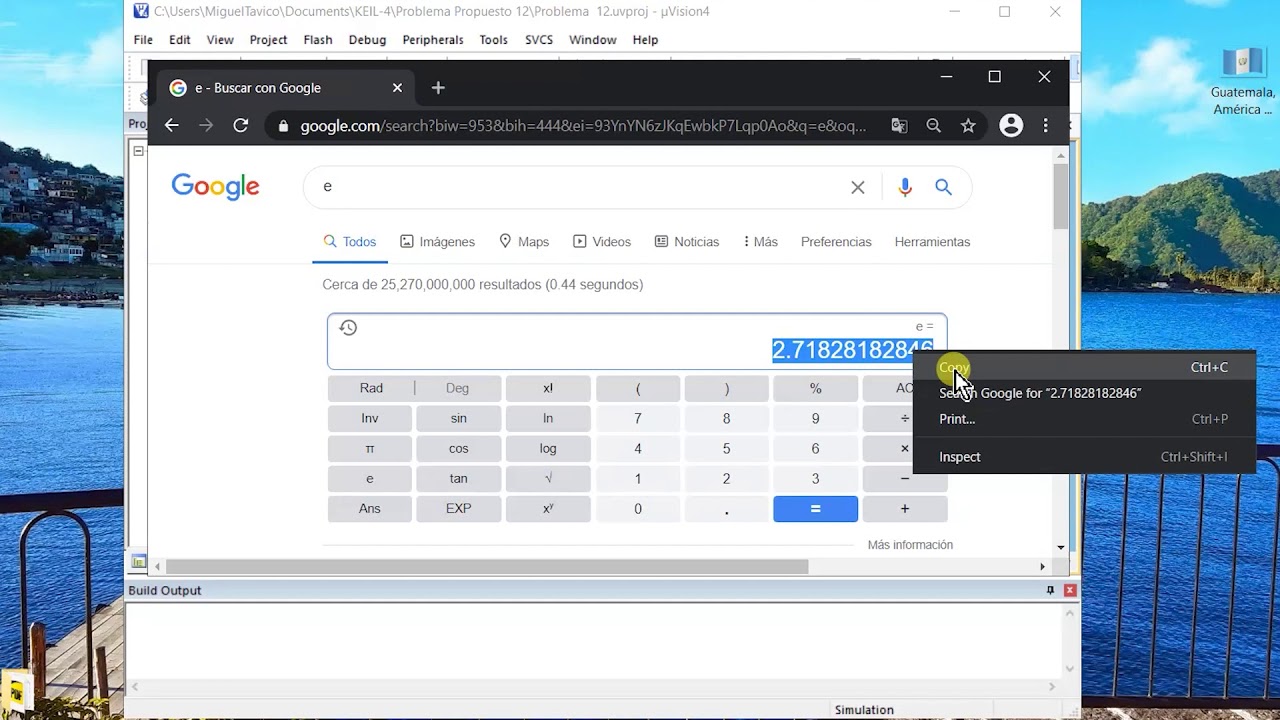This screenshot has height=720, width=1280.
Task: Open Preferencias link
Action: tap(836, 242)
